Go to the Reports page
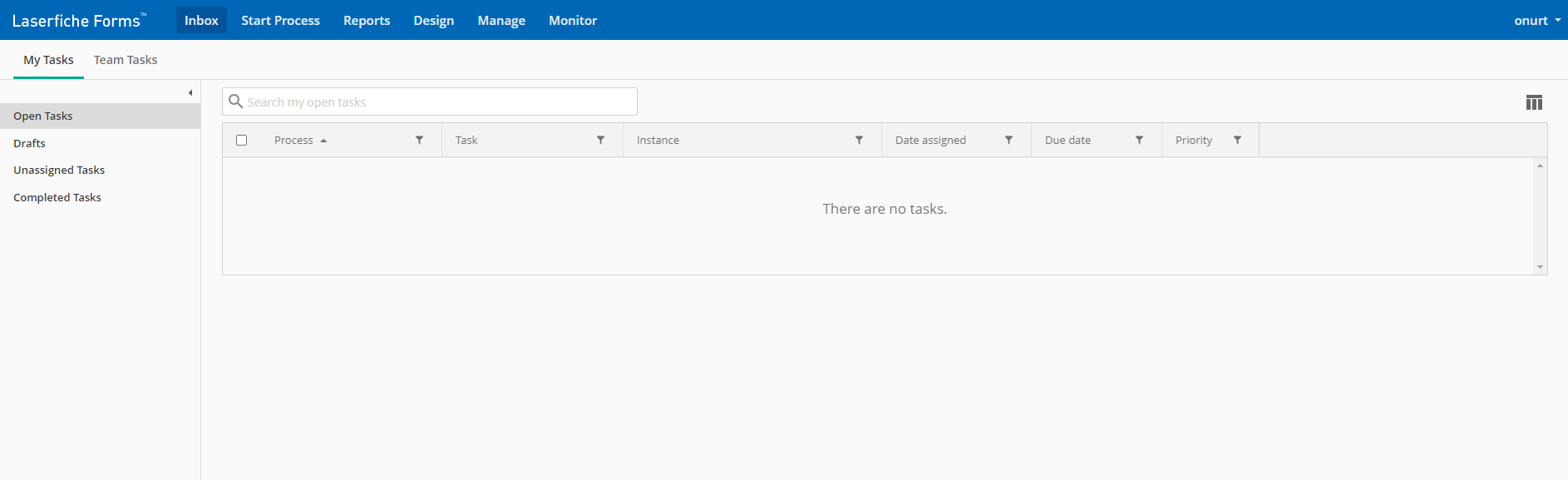This screenshot has width=1568, height=480. [367, 20]
